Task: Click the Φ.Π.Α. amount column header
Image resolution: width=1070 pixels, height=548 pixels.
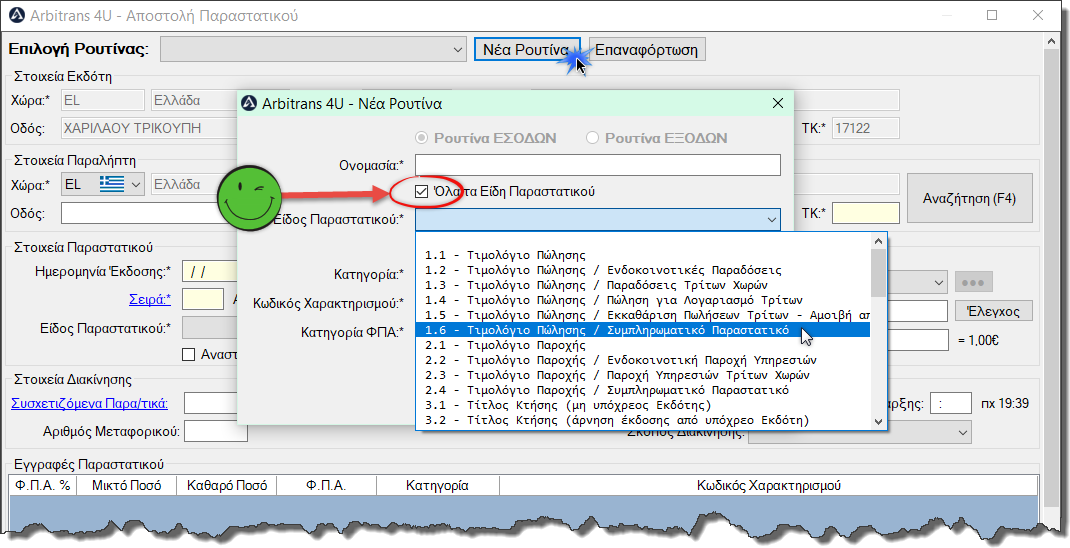Action: pos(326,486)
